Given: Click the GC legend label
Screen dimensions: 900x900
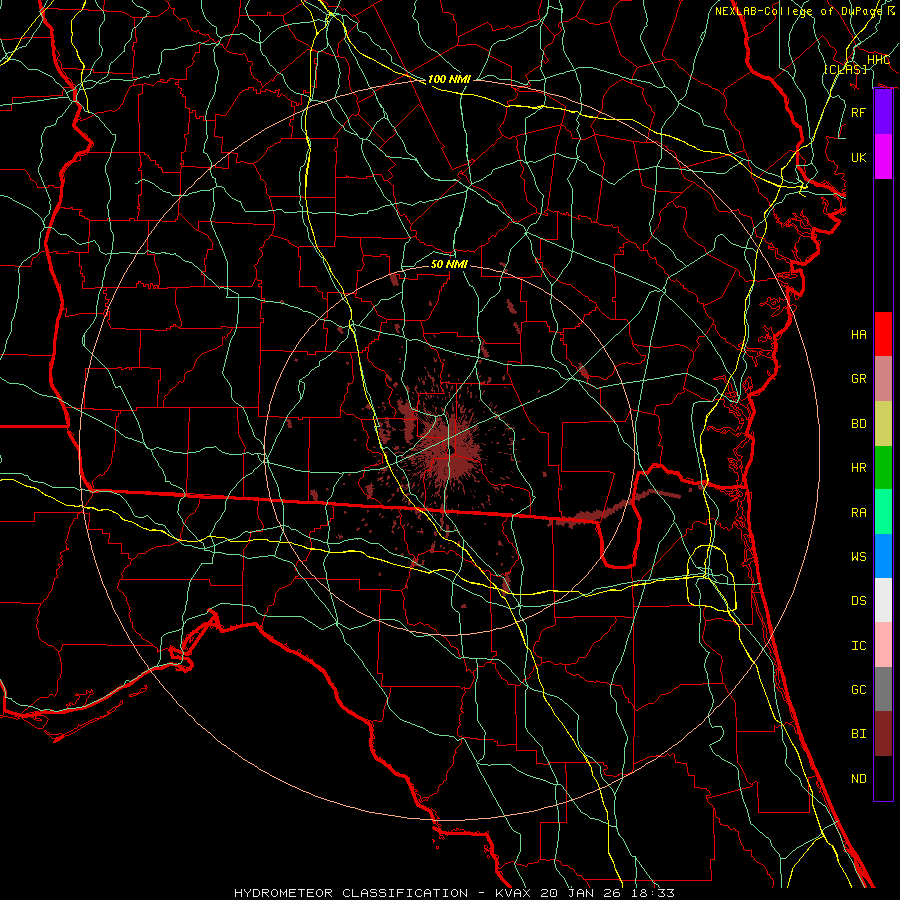Looking at the screenshot, I should (859, 690).
